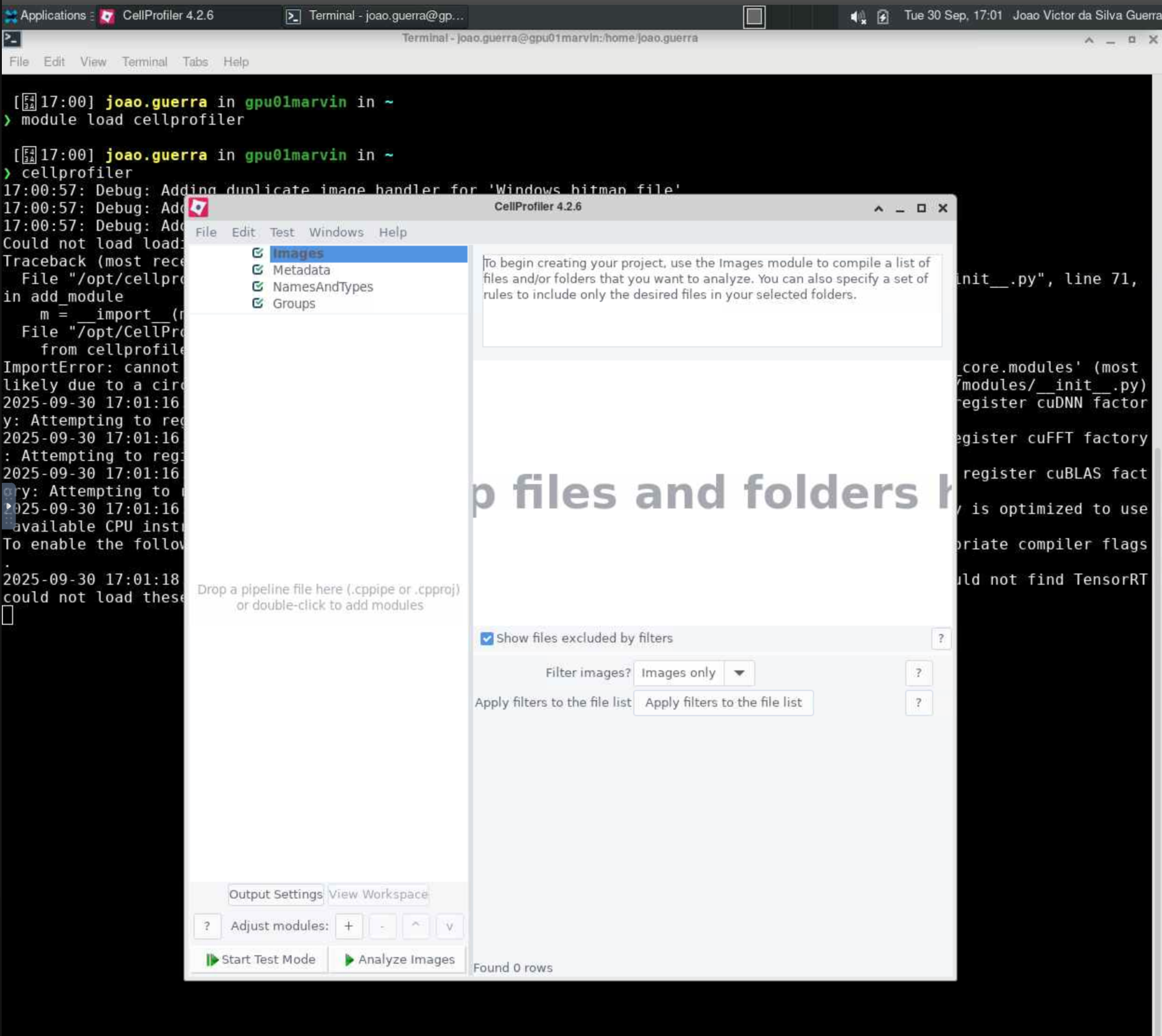
Task: Click the down arrow to move module down
Action: point(449,926)
